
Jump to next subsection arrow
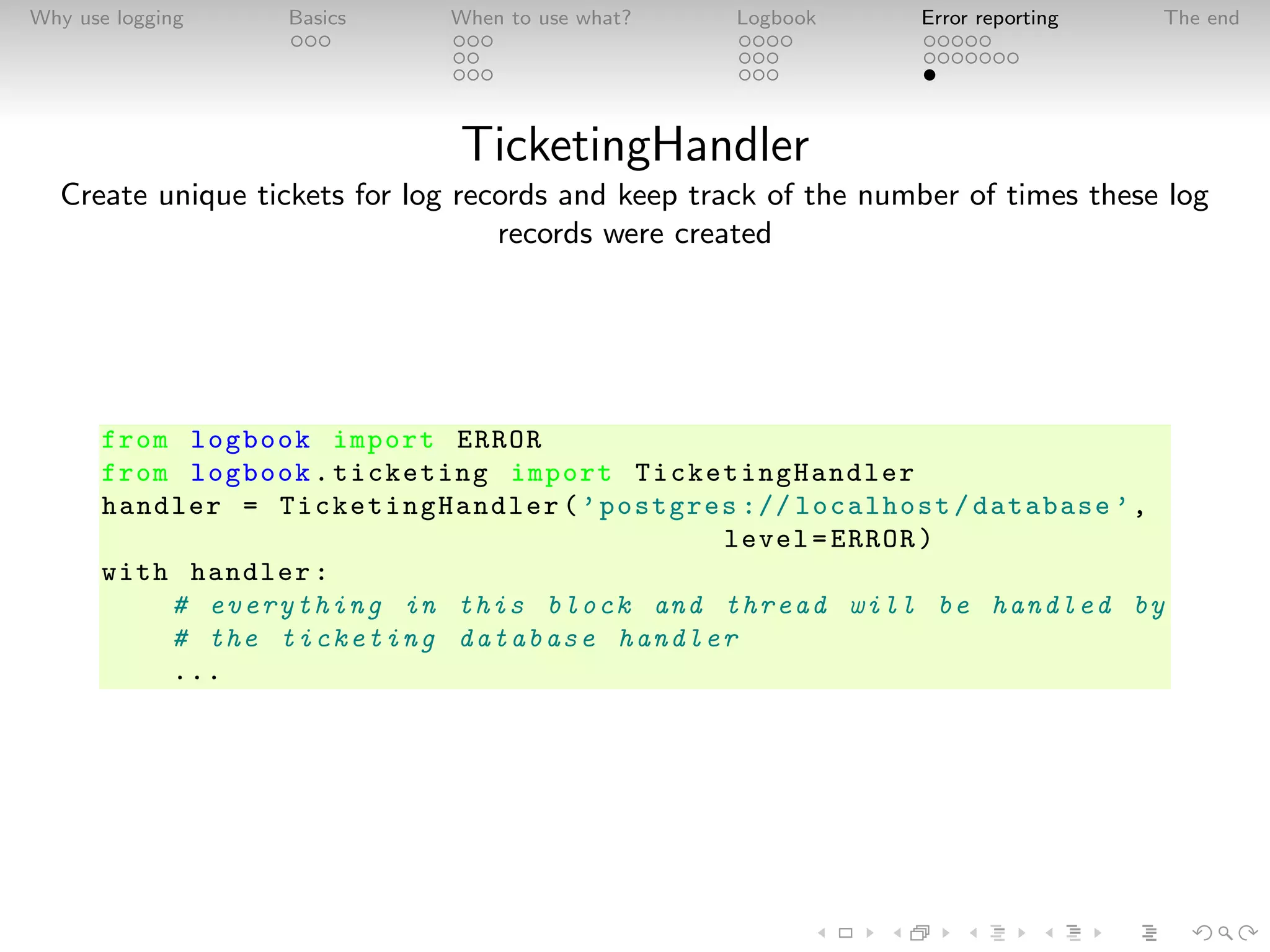tap(1021, 933)
